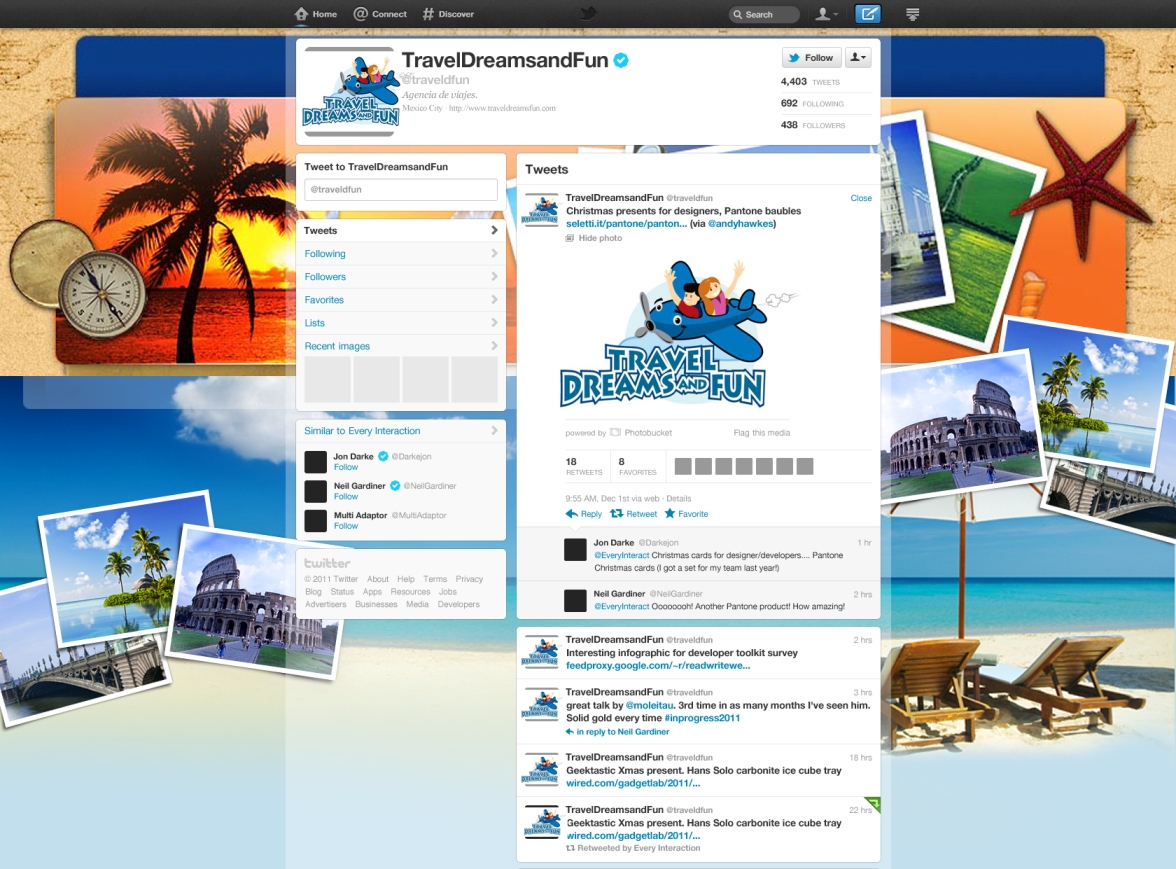Click the verified badge next to TravelDreamsandFun
Viewport: 1176px width, 869px height.
pyautogui.click(x=621, y=61)
